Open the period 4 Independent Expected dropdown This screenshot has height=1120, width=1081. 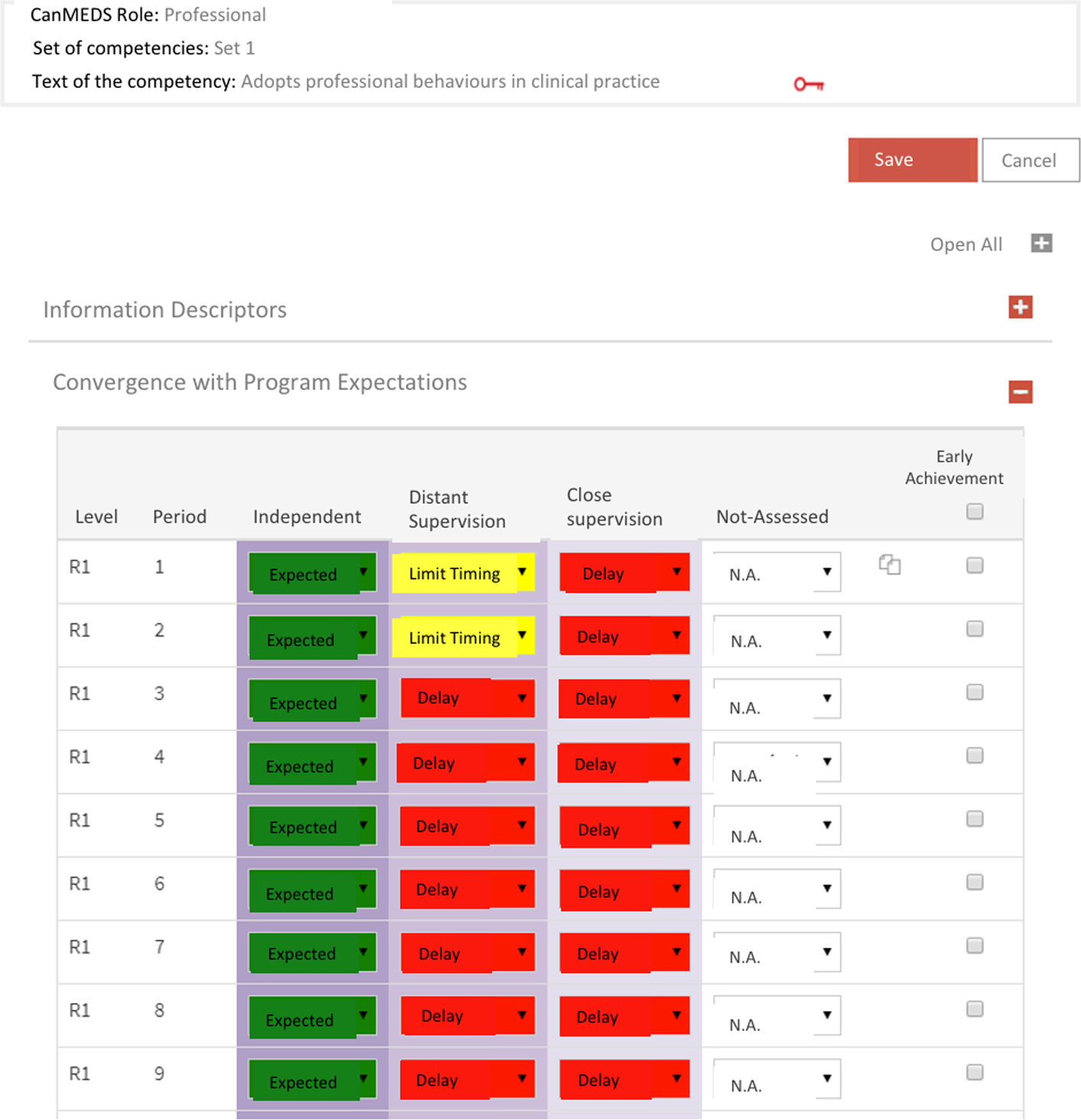click(x=312, y=763)
